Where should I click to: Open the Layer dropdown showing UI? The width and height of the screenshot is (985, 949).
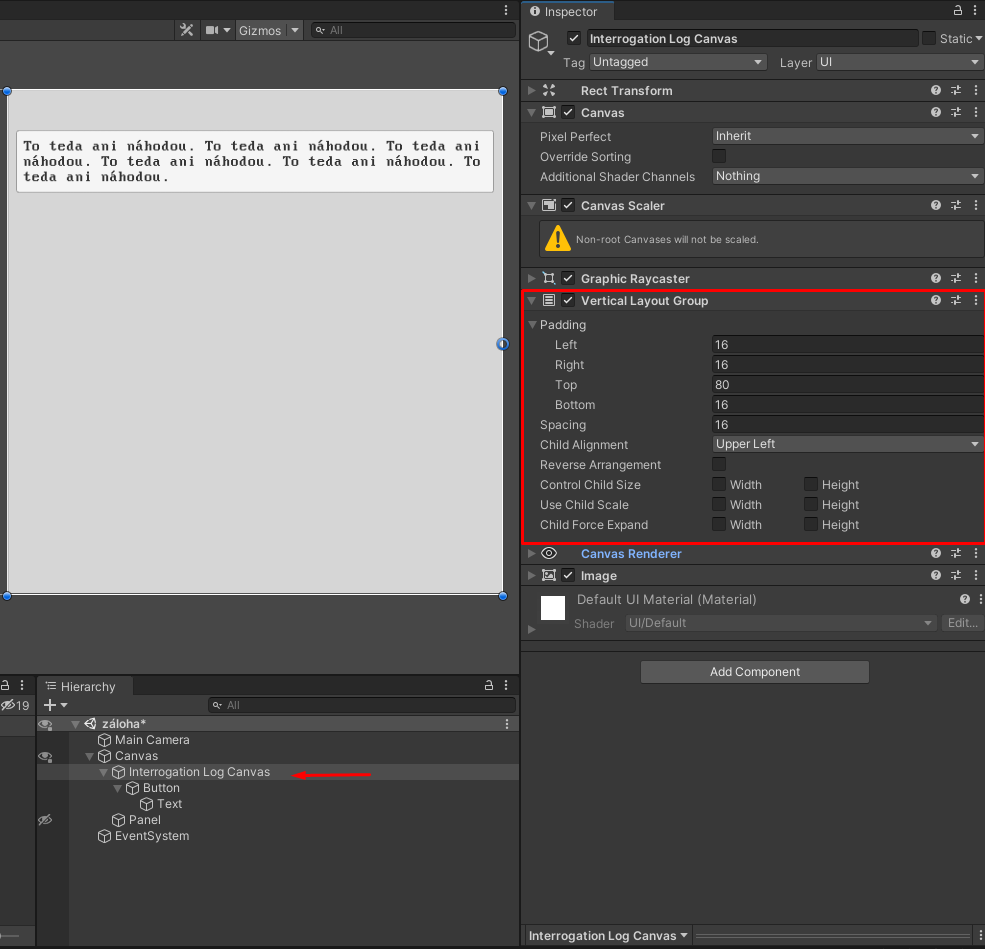click(899, 62)
